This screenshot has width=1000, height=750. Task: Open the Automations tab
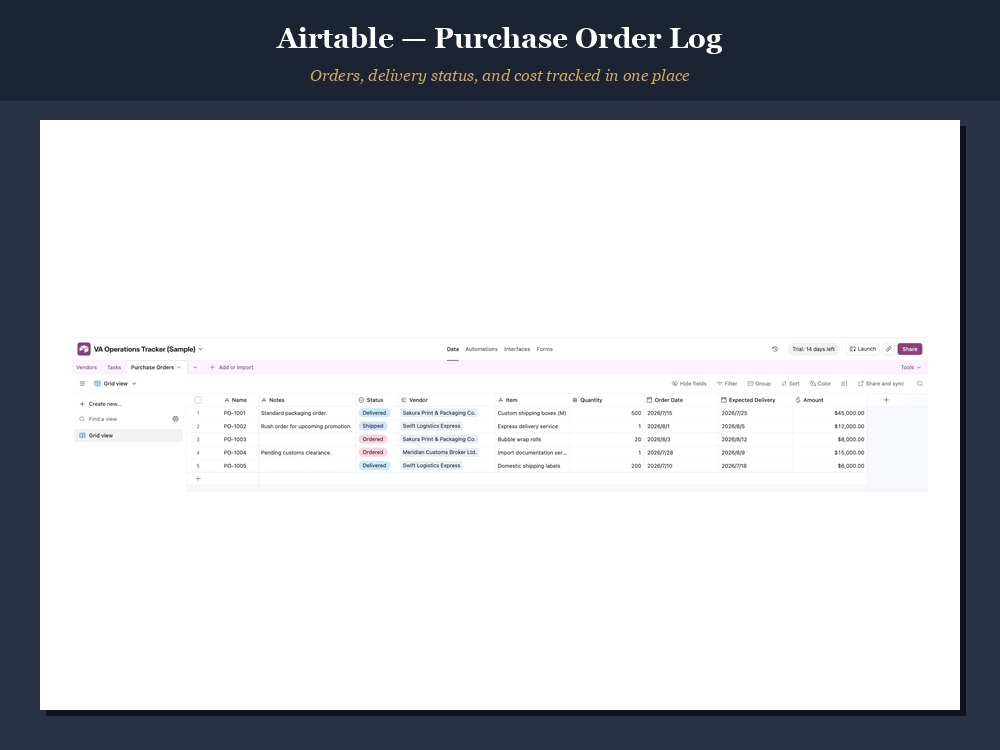(x=482, y=349)
